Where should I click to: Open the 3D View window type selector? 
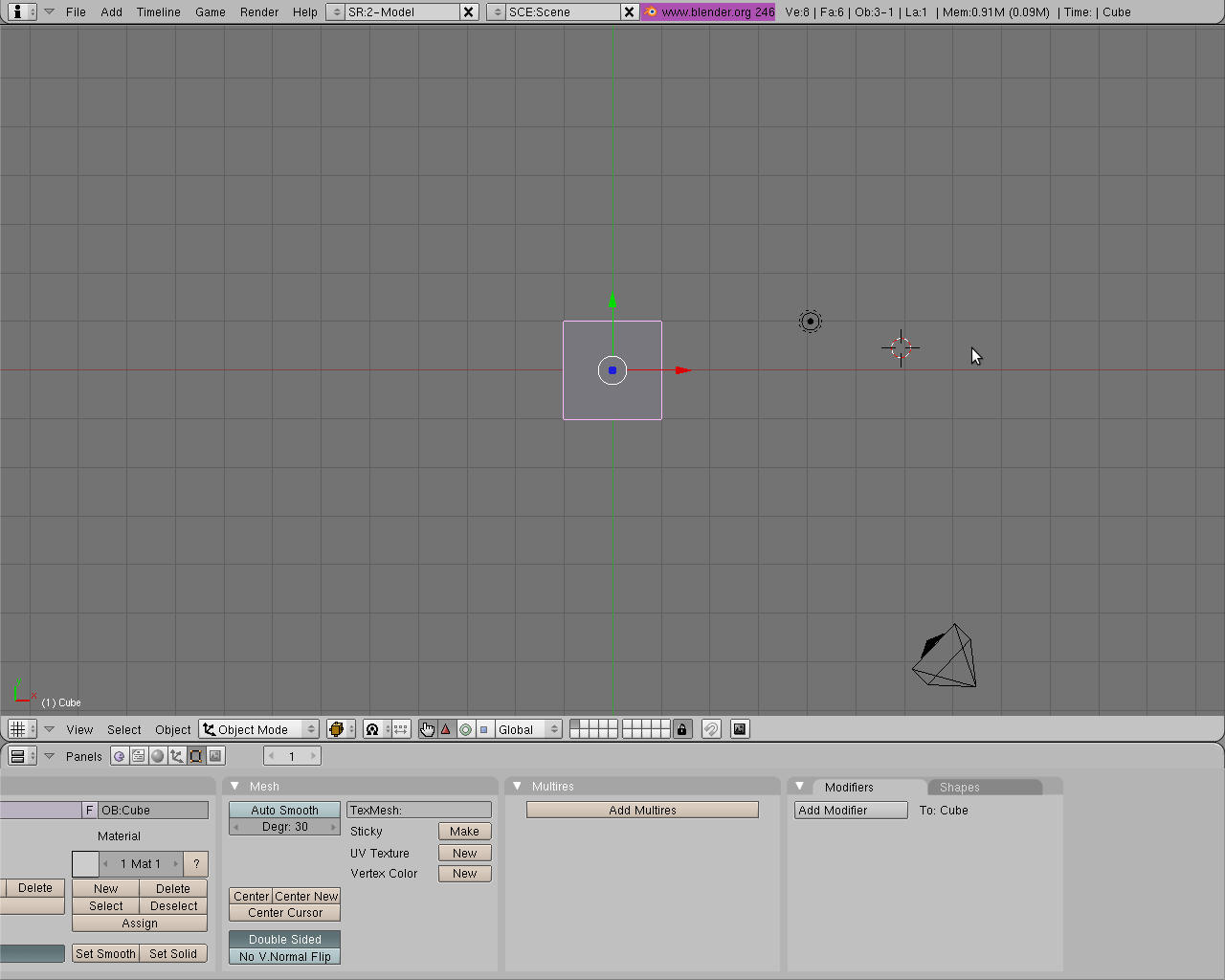pos(22,729)
